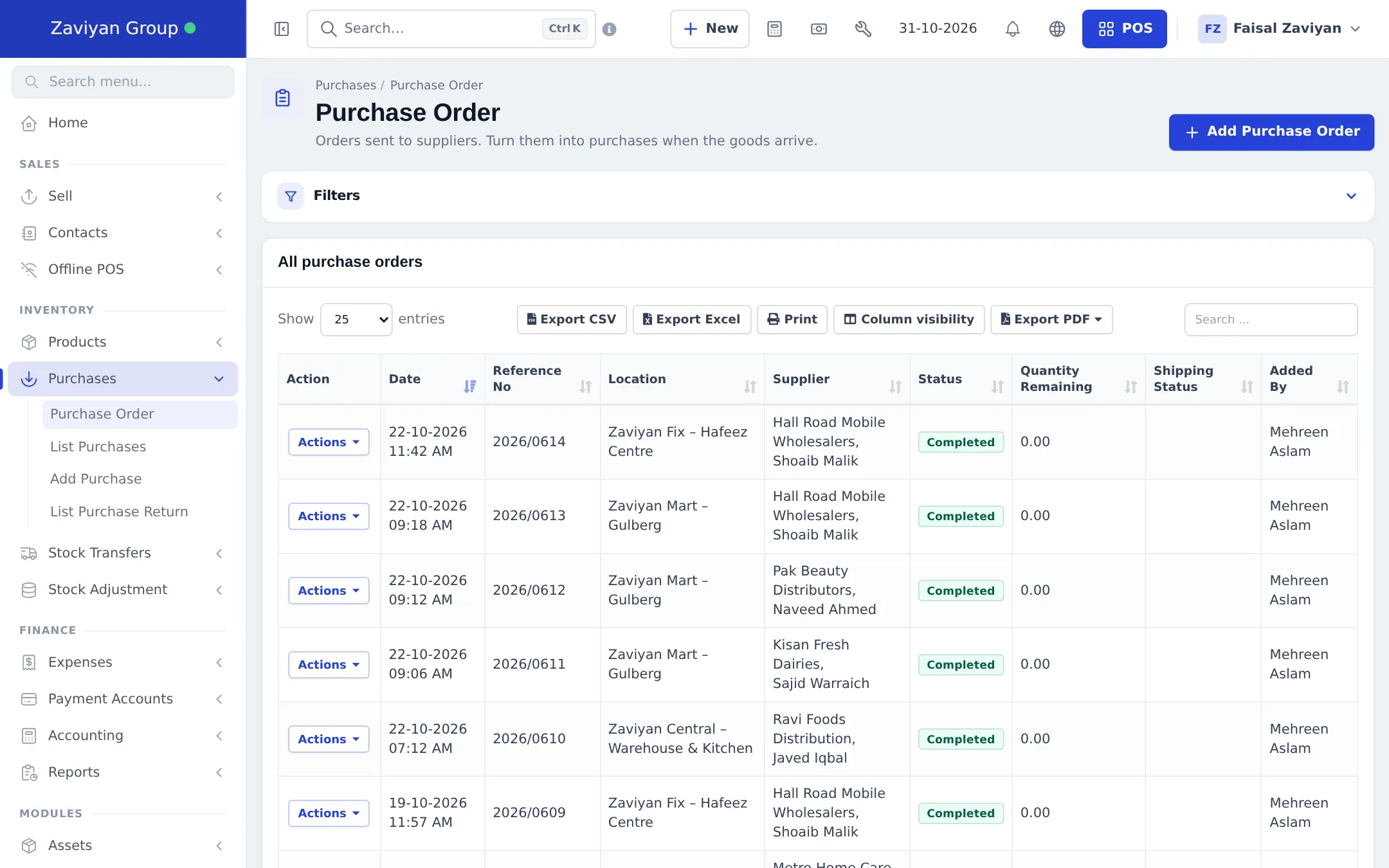Sort by Shipping Status column icon
Viewport: 1389px width, 868px height.
[x=1247, y=386]
